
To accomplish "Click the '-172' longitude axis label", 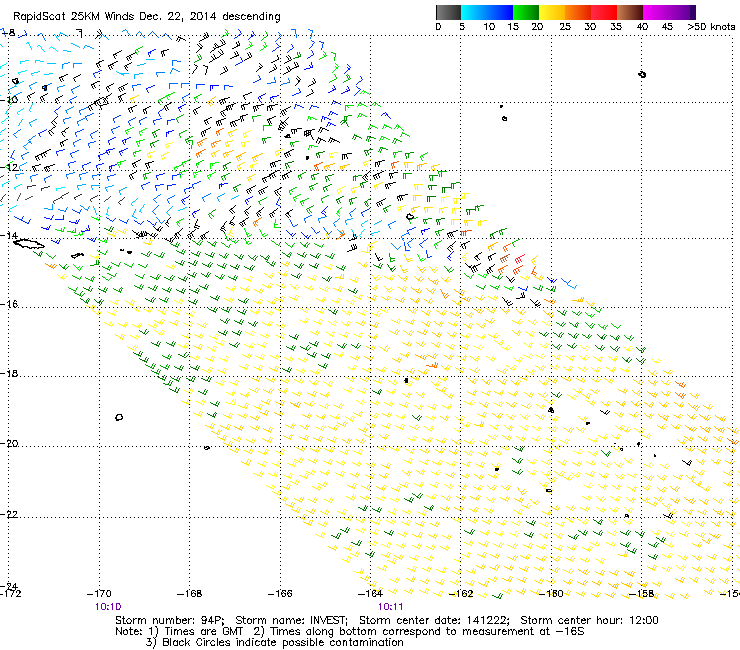I will pos(10,593).
